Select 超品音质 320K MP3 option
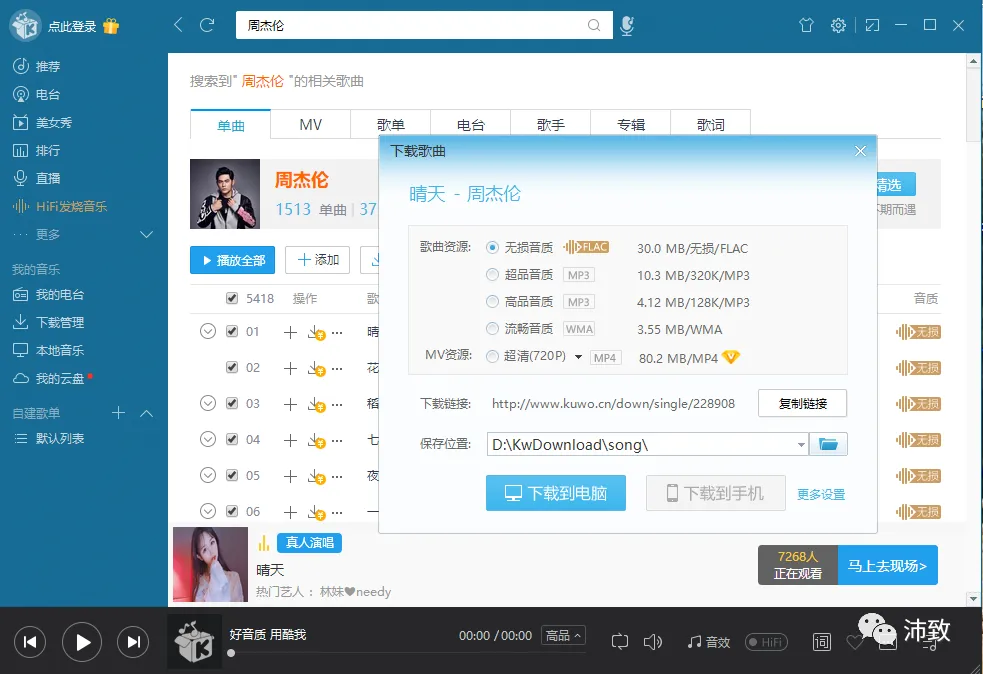 coord(493,275)
